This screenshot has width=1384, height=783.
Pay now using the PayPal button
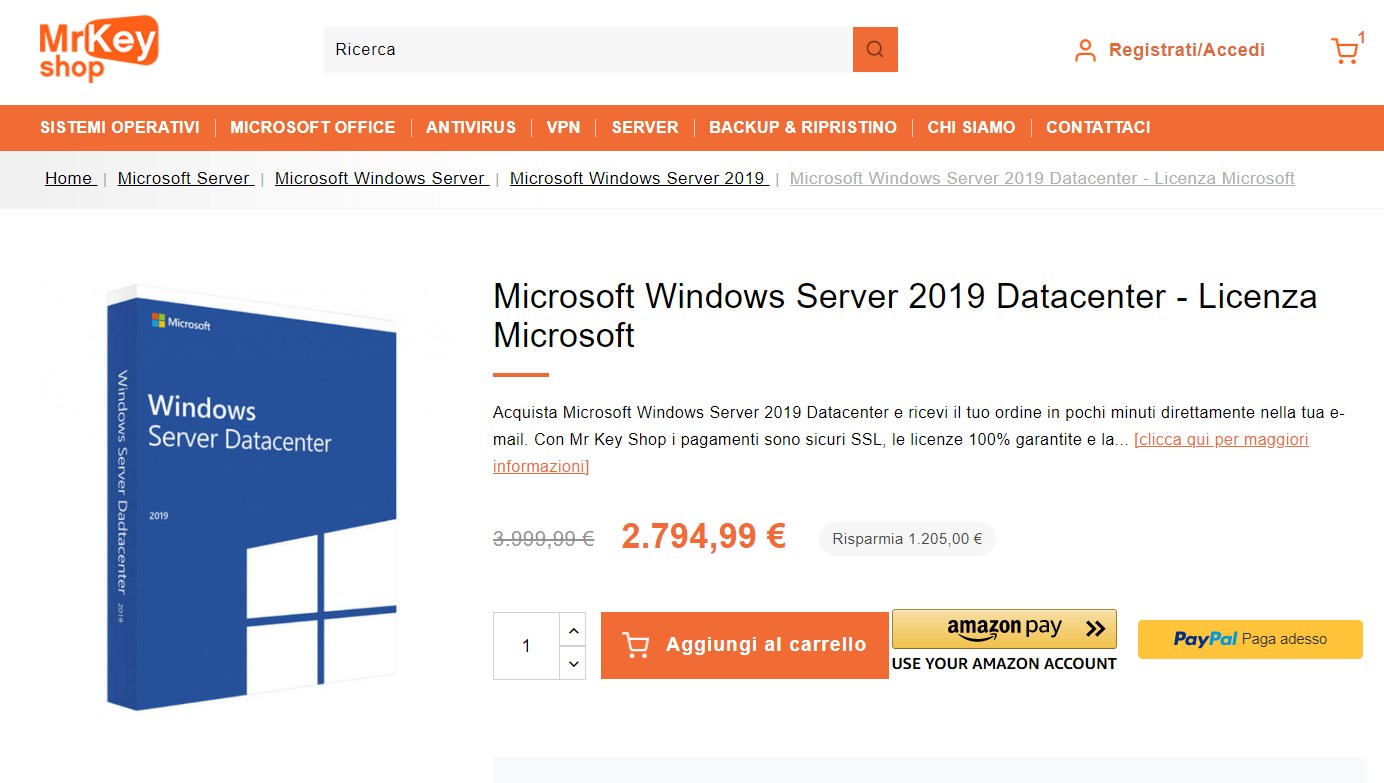point(1249,639)
